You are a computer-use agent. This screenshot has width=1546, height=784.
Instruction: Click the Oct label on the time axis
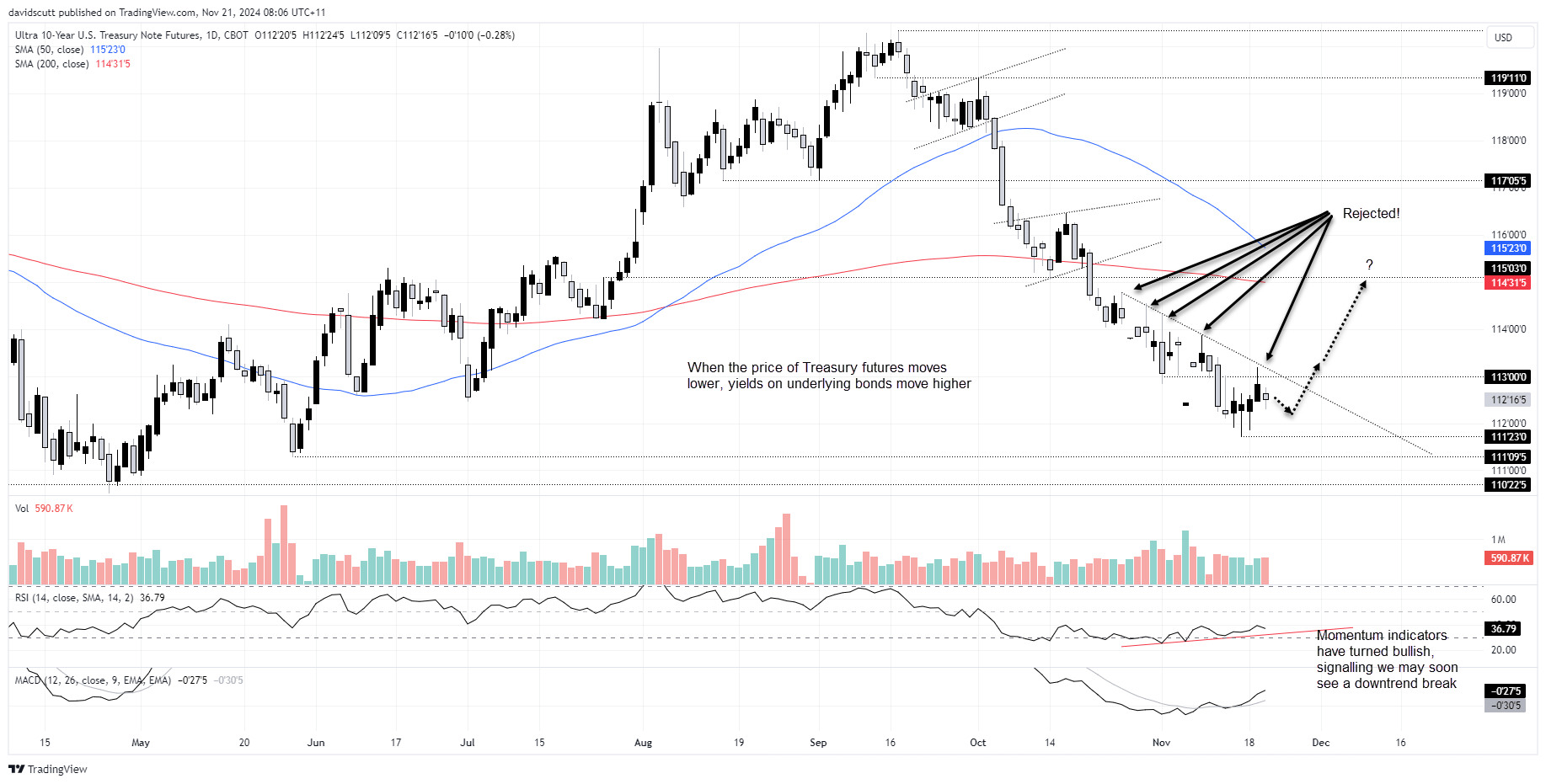click(977, 743)
